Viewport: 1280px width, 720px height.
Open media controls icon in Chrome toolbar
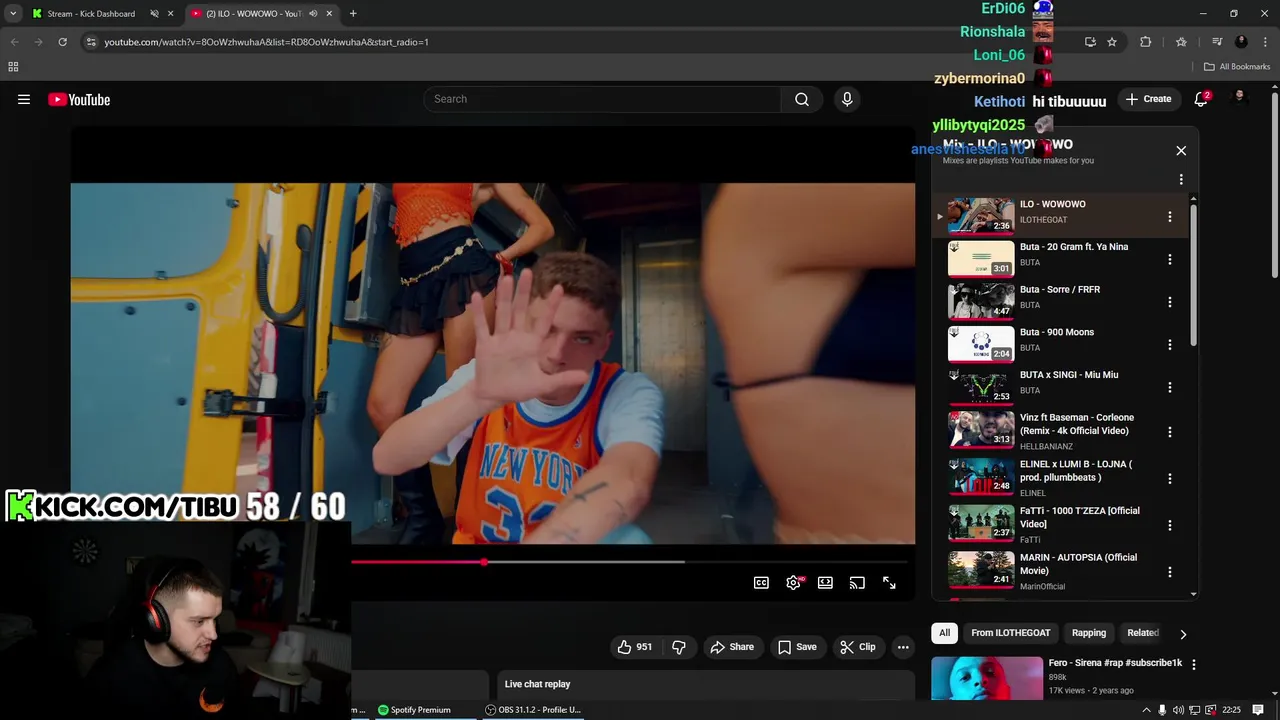click(1217, 42)
